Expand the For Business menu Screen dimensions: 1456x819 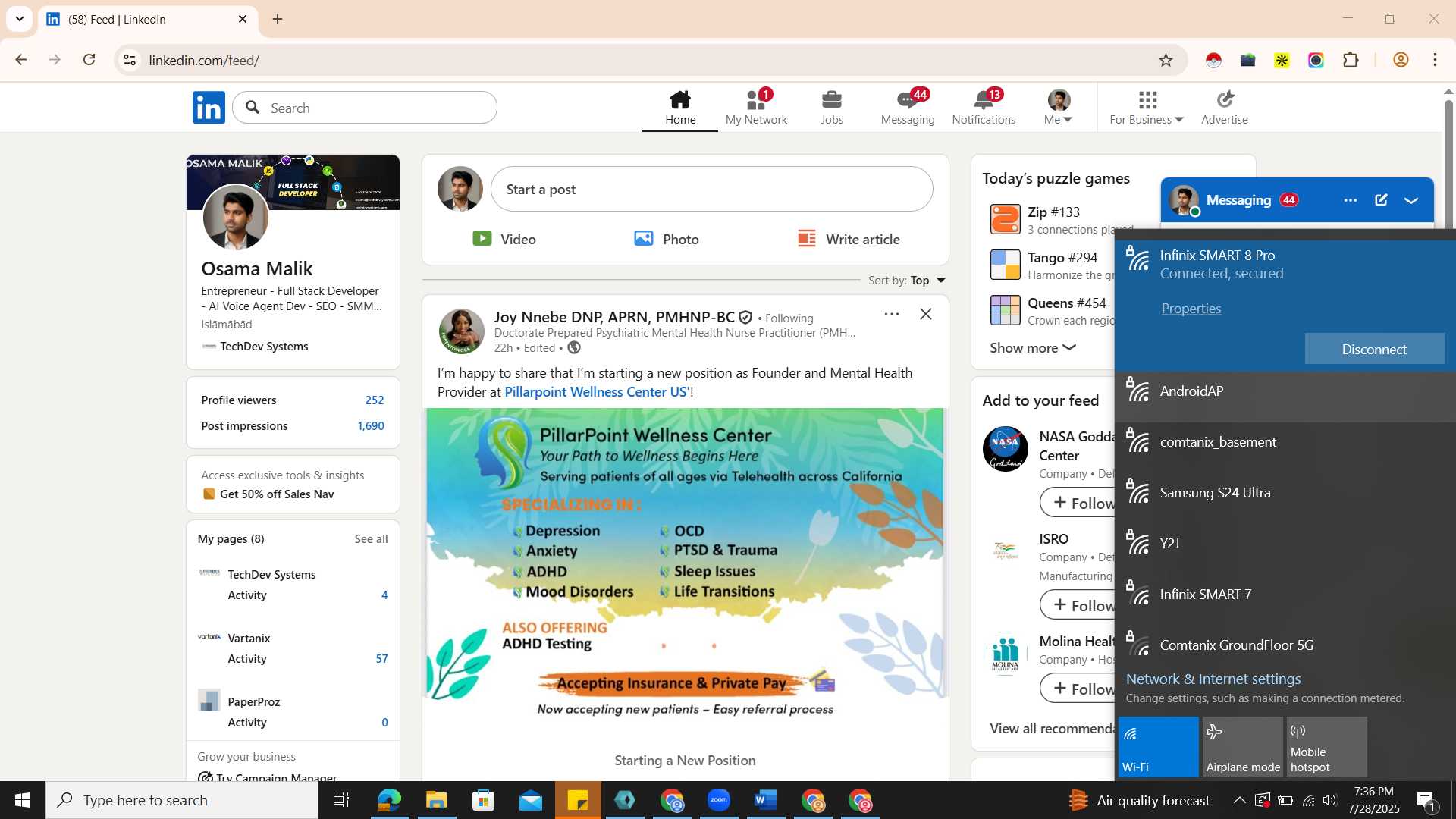[x=1147, y=108]
